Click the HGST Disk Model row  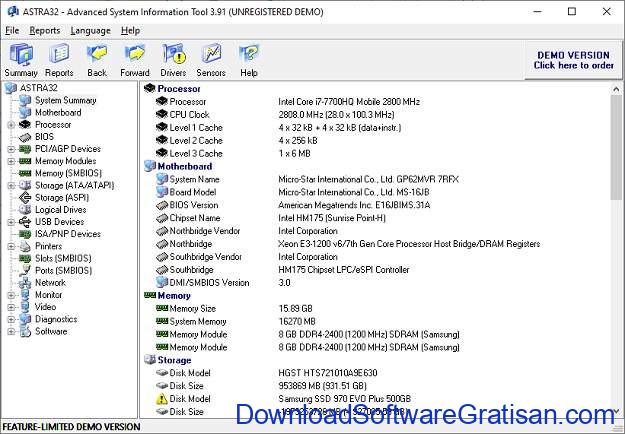click(x=267, y=373)
